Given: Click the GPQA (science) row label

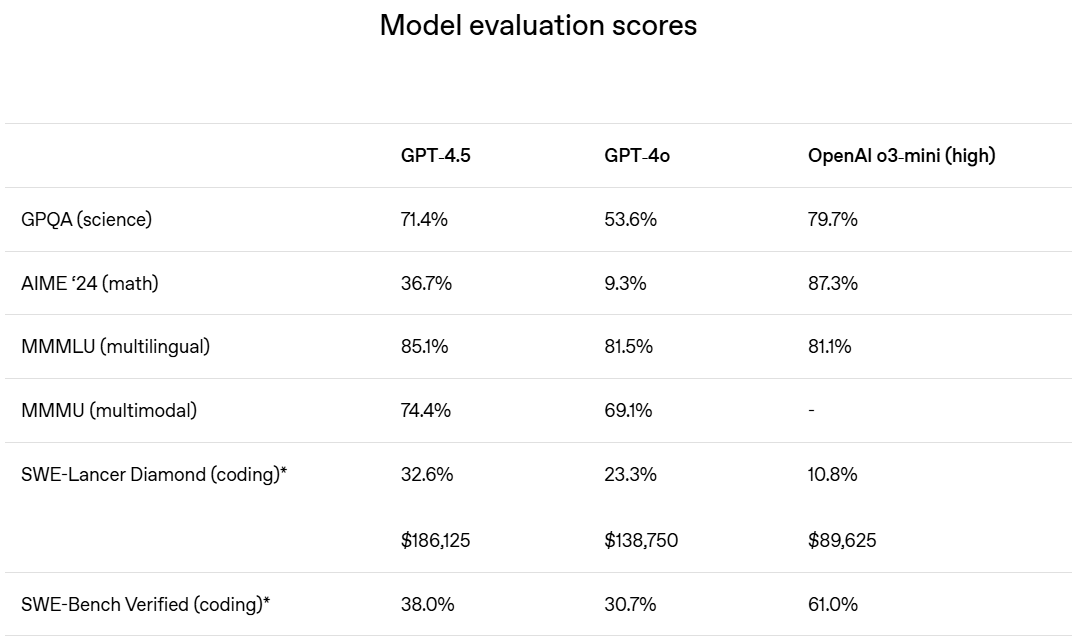Looking at the screenshot, I should pos(86,220).
